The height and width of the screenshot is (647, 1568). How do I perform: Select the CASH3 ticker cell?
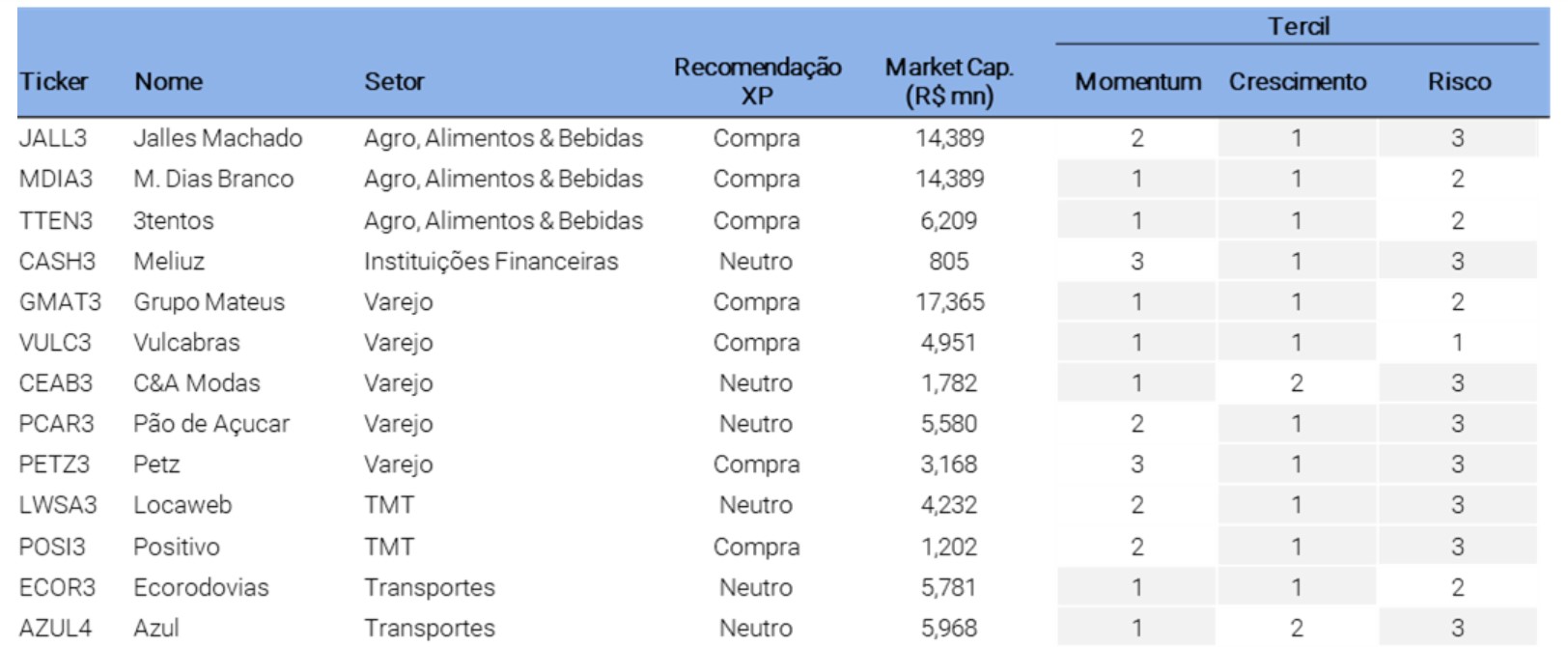[57, 262]
